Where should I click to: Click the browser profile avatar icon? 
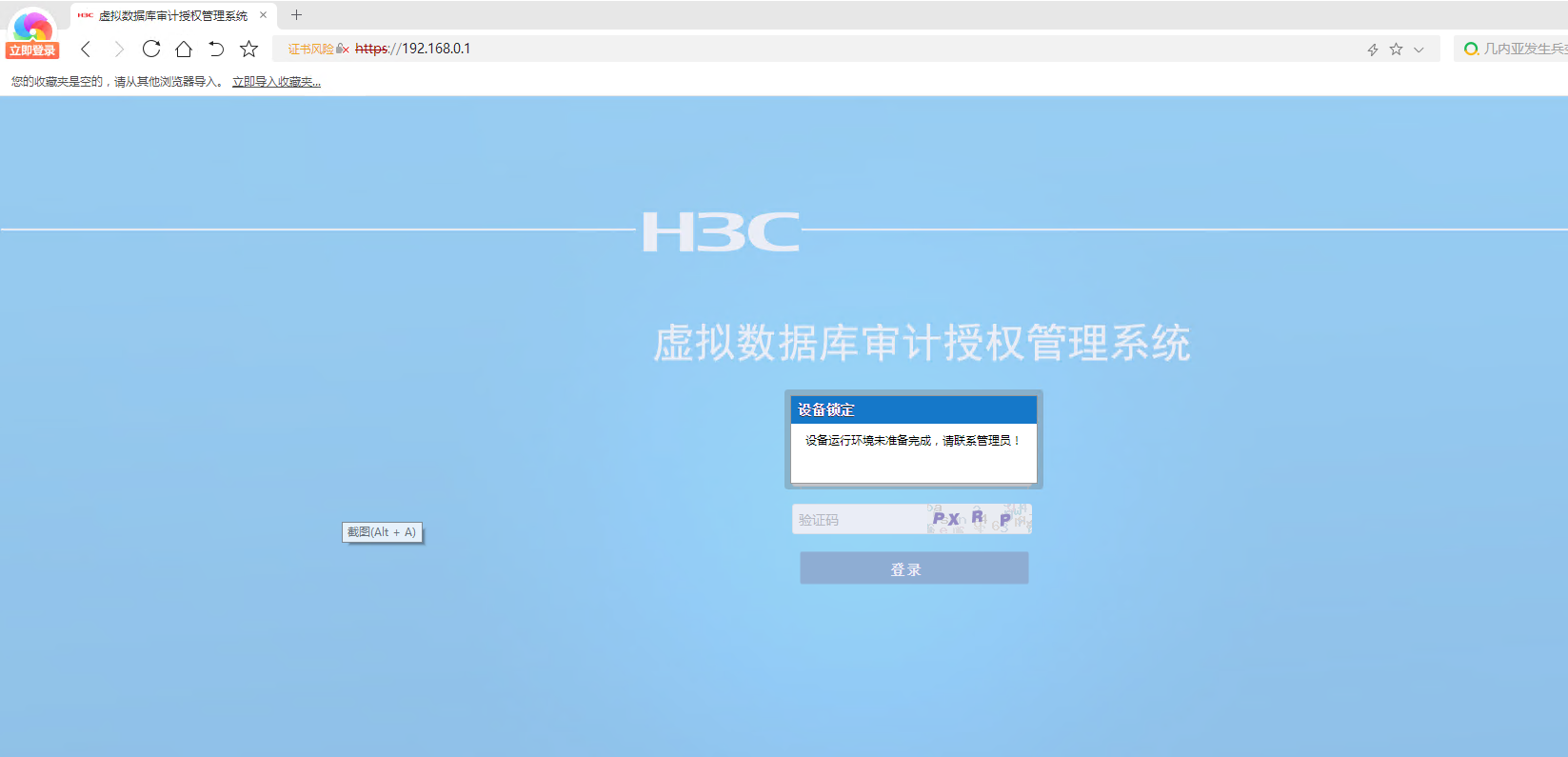32,25
